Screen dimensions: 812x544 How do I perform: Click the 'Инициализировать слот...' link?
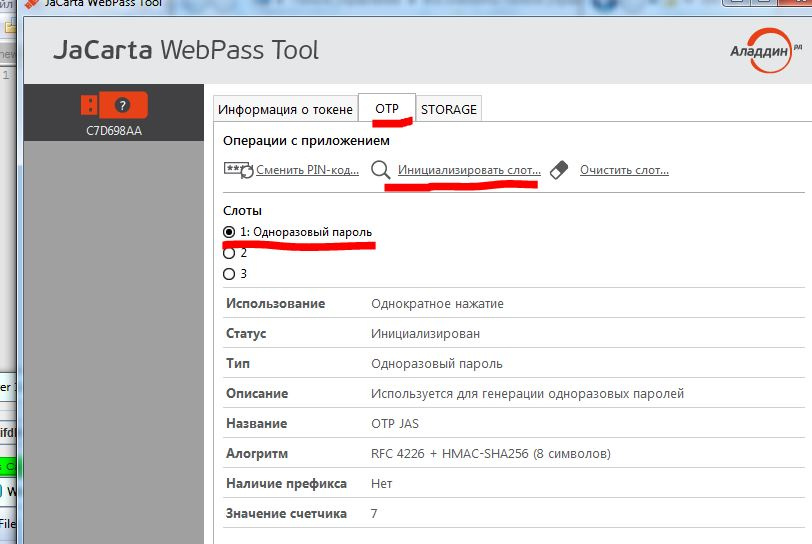tap(469, 170)
